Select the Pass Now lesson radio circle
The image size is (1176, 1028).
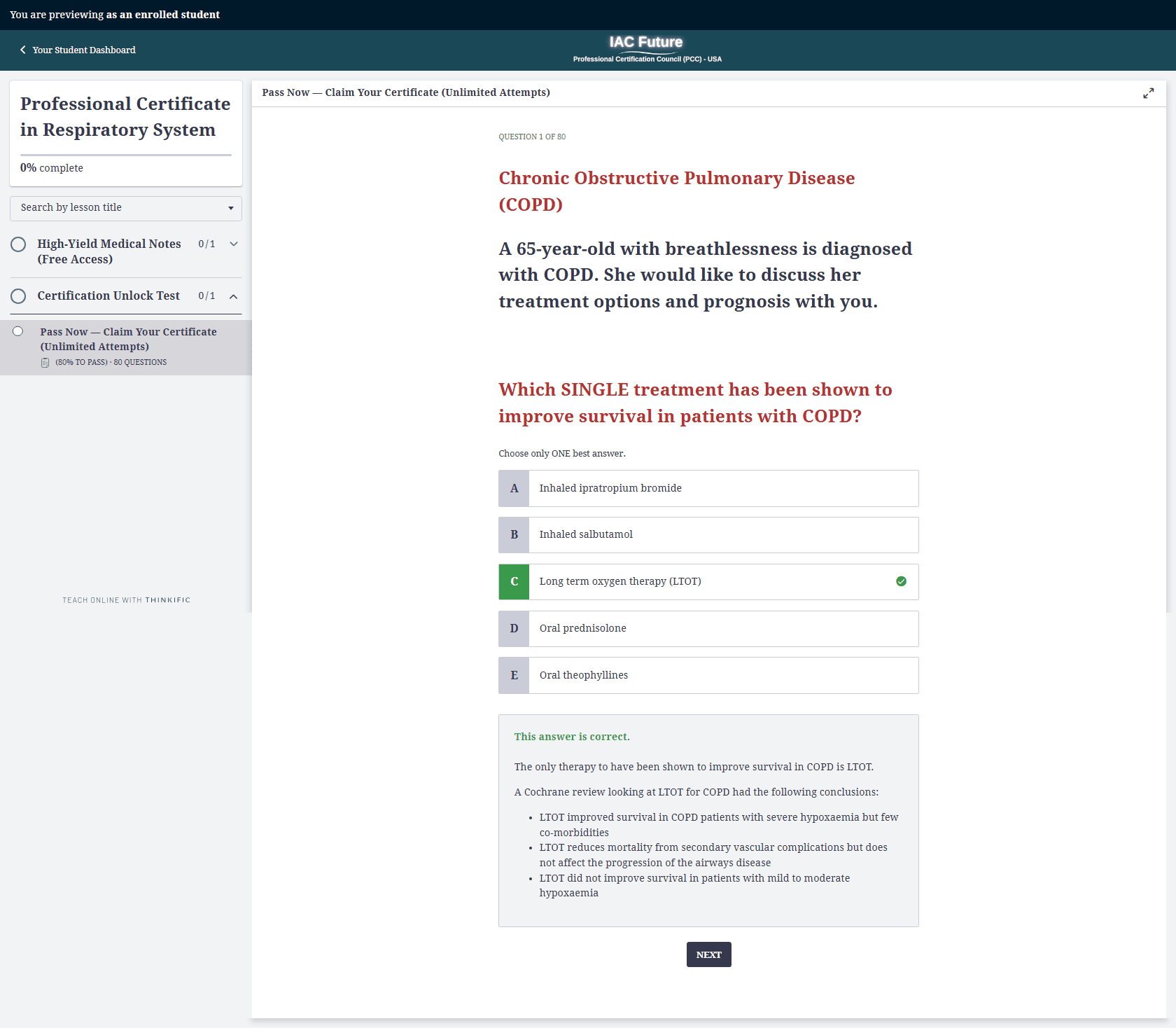[x=18, y=332]
